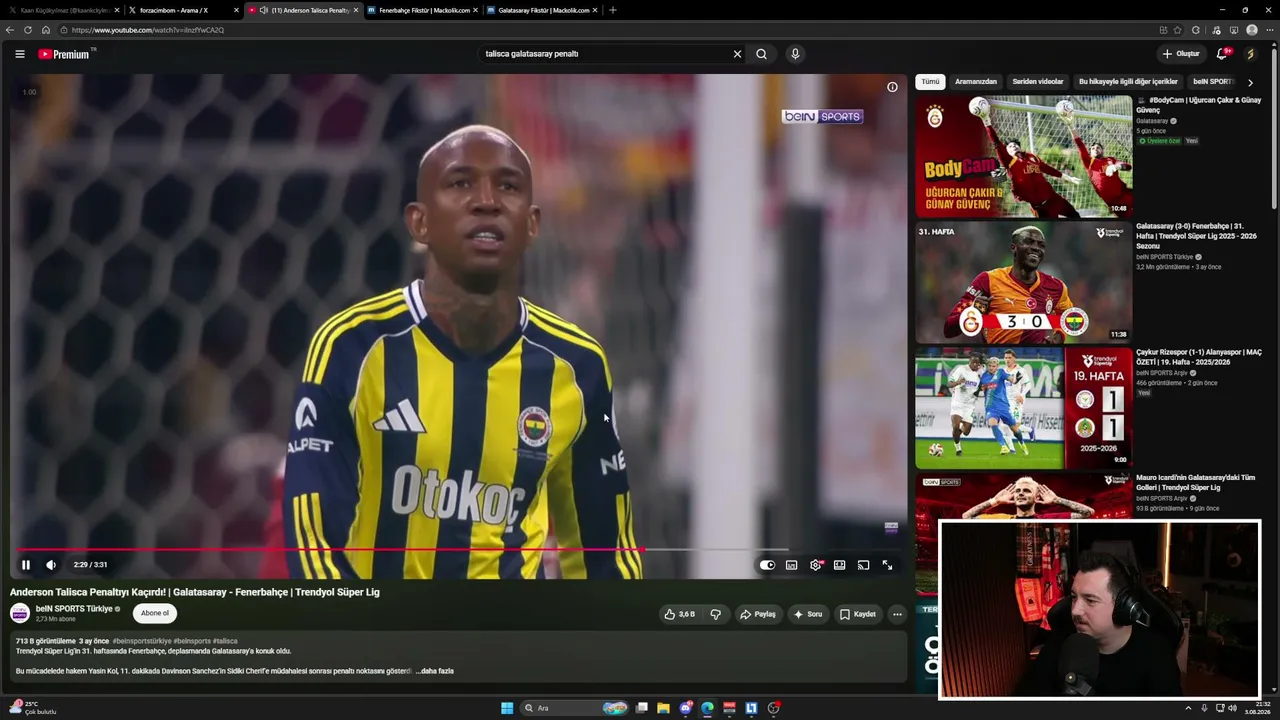1280x720 pixels.
Task: Open weather widget on taskbar
Action: (x=32, y=708)
